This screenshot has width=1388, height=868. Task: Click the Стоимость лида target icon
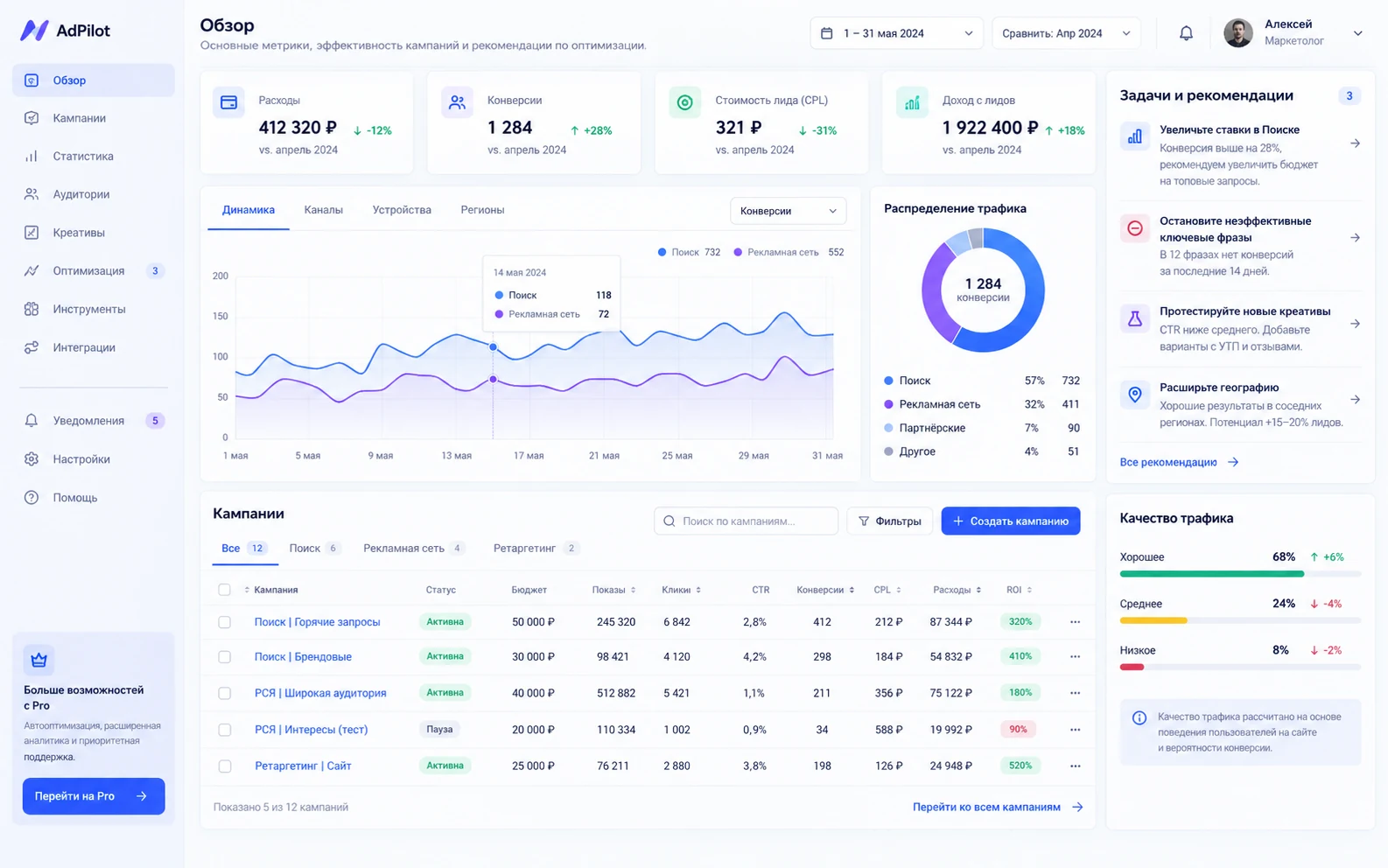pyautogui.click(x=685, y=102)
